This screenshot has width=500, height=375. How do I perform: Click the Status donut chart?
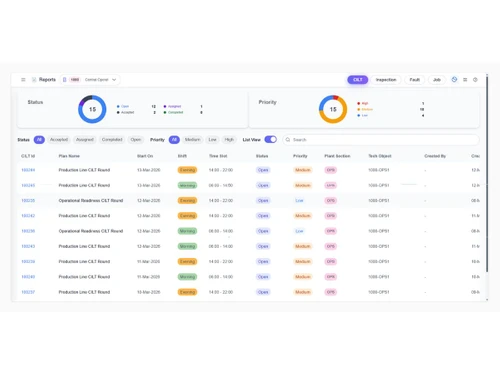[x=92, y=109]
